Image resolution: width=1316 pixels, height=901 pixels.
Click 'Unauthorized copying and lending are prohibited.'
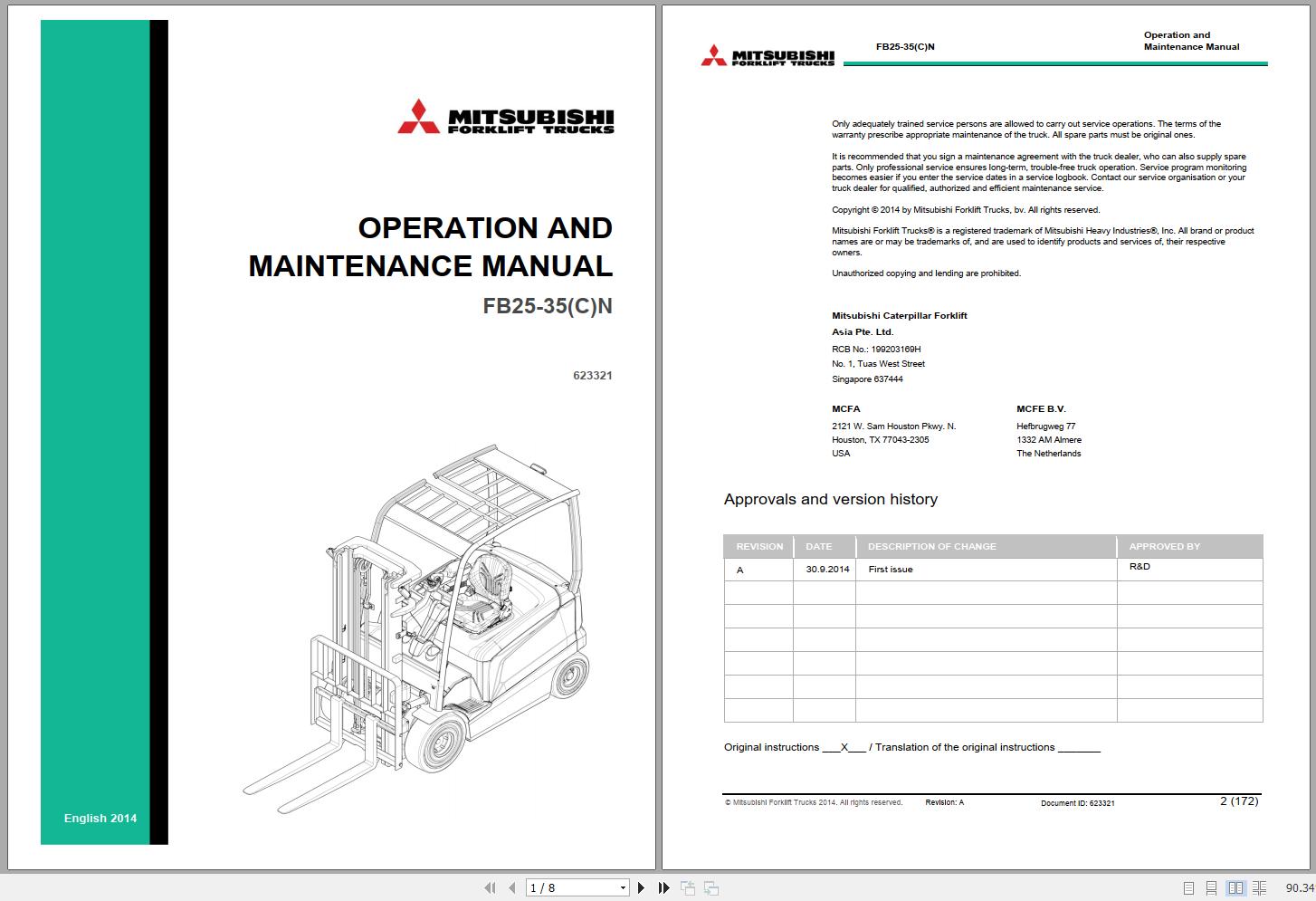coord(926,273)
